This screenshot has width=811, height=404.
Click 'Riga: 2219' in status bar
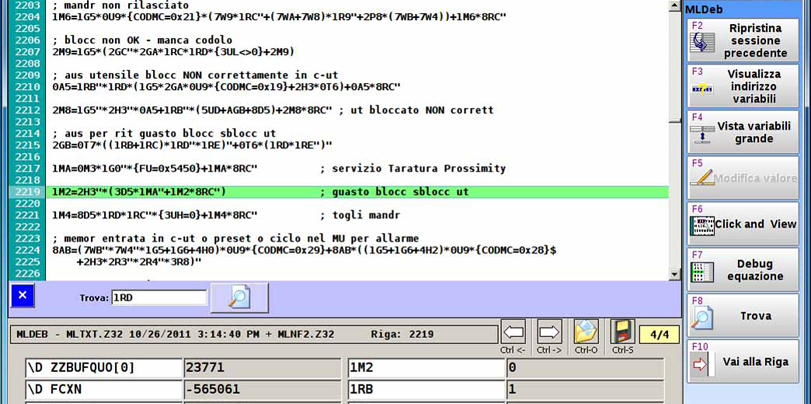click(x=402, y=335)
